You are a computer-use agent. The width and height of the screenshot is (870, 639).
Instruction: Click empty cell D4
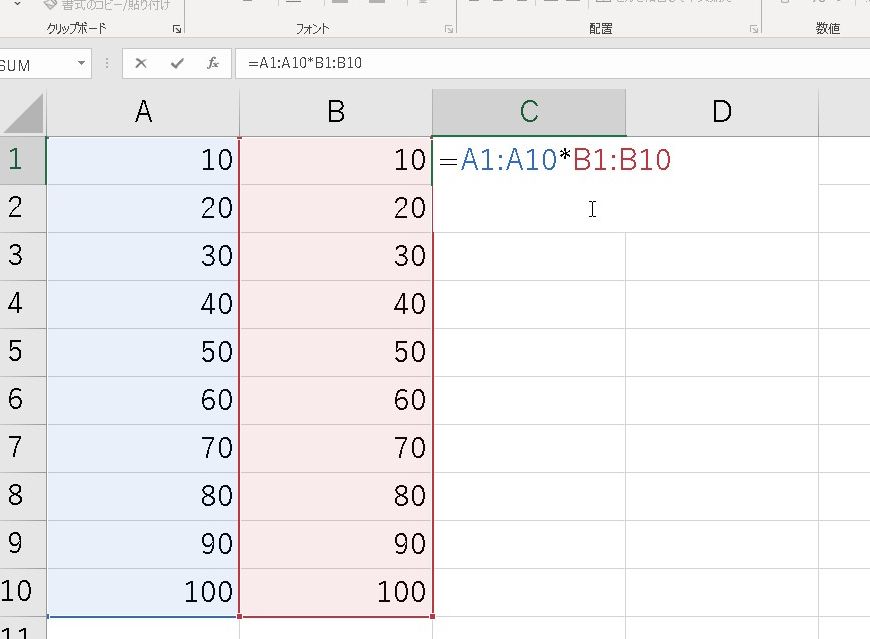(x=721, y=304)
